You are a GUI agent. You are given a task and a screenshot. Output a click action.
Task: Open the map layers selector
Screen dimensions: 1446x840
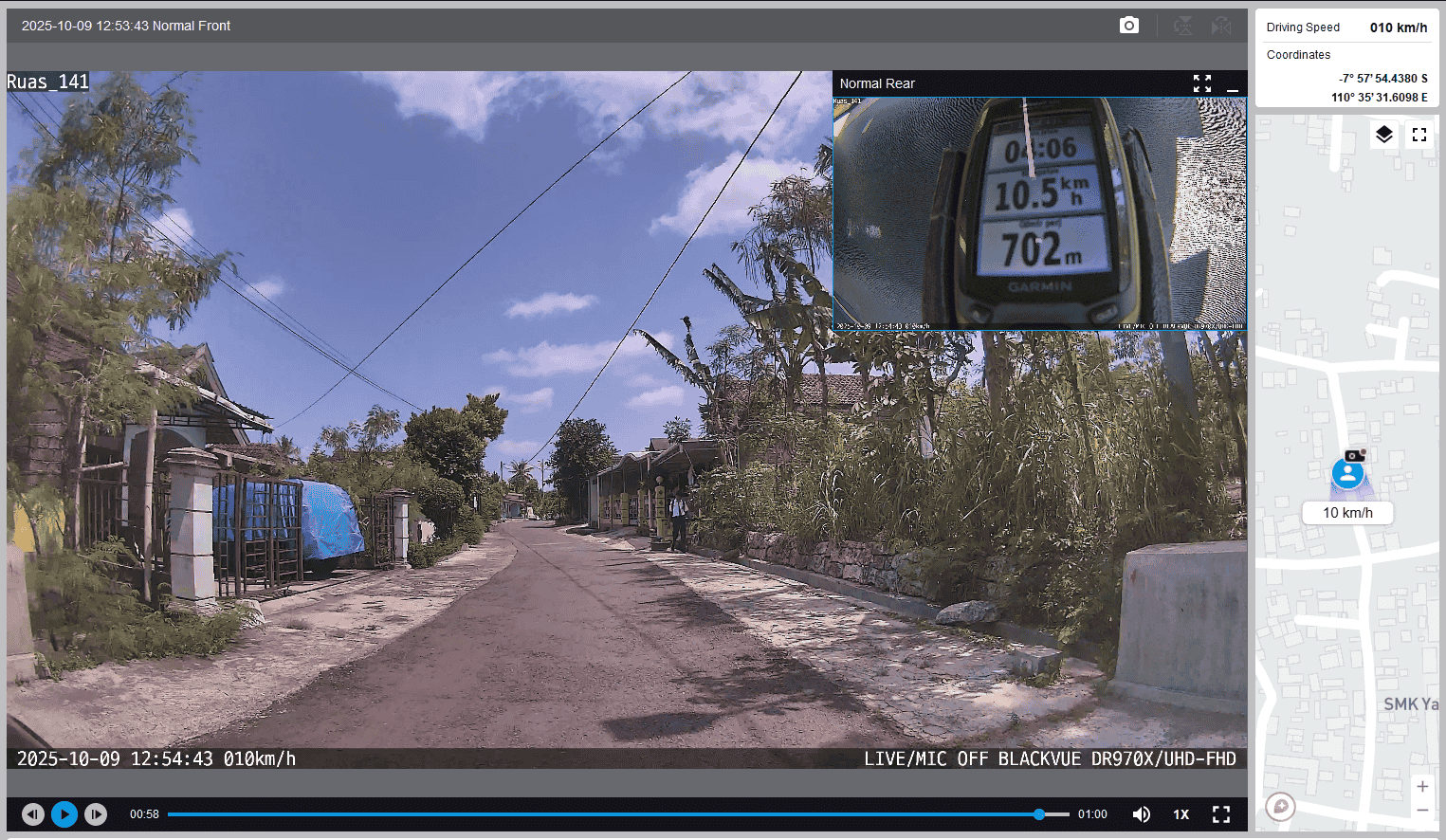click(x=1383, y=135)
